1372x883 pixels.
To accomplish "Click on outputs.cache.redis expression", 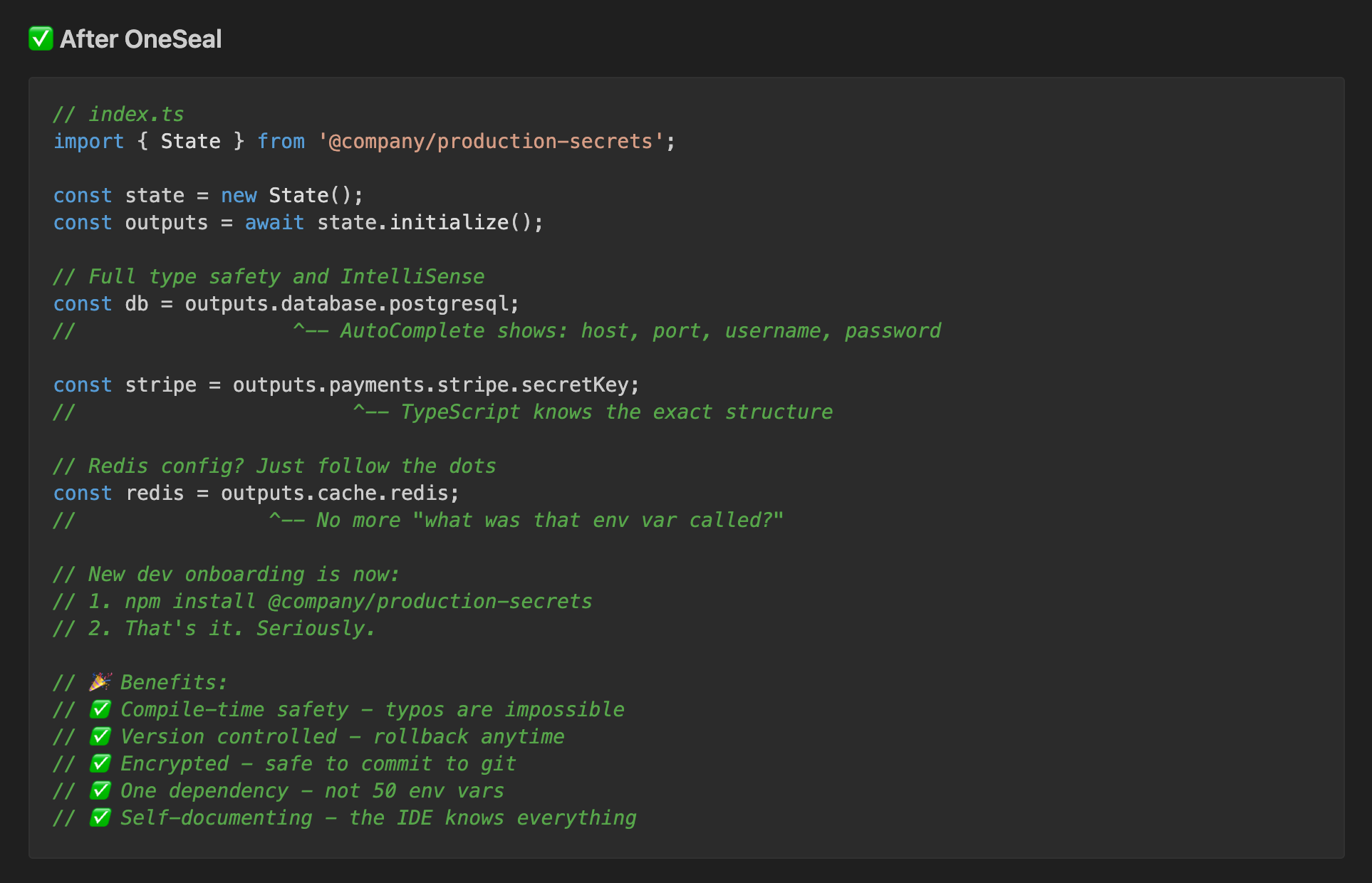I will point(334,493).
